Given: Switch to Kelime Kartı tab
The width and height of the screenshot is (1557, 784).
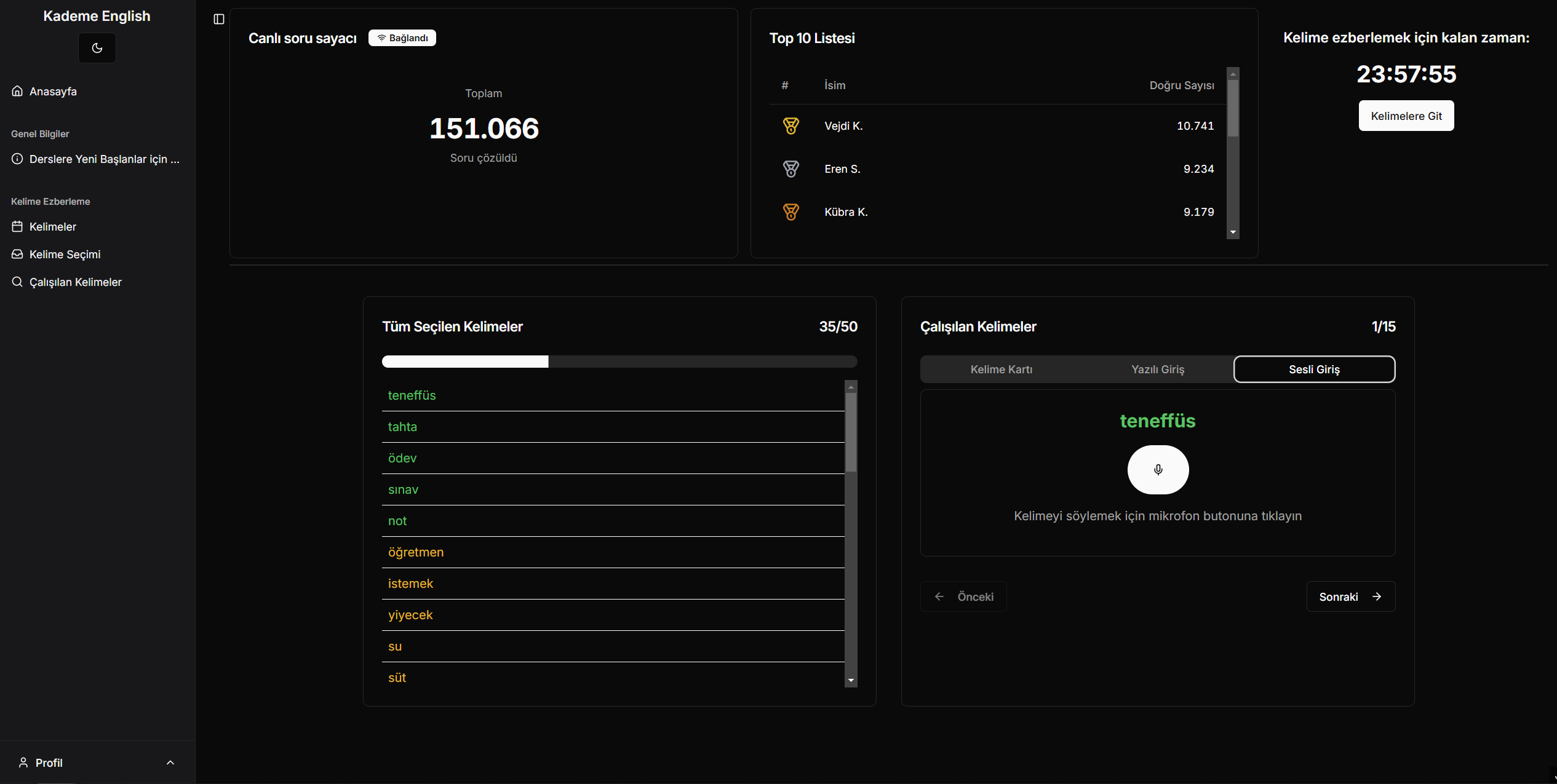Looking at the screenshot, I should pos(1001,370).
